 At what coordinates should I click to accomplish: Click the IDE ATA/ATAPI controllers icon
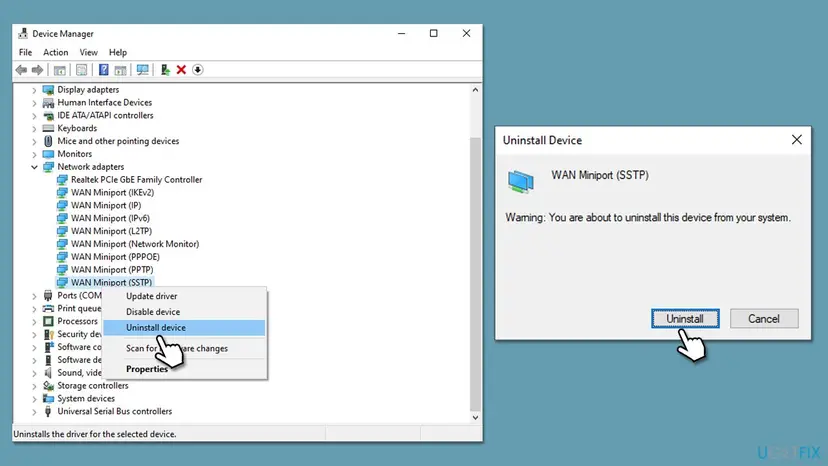[x=48, y=115]
